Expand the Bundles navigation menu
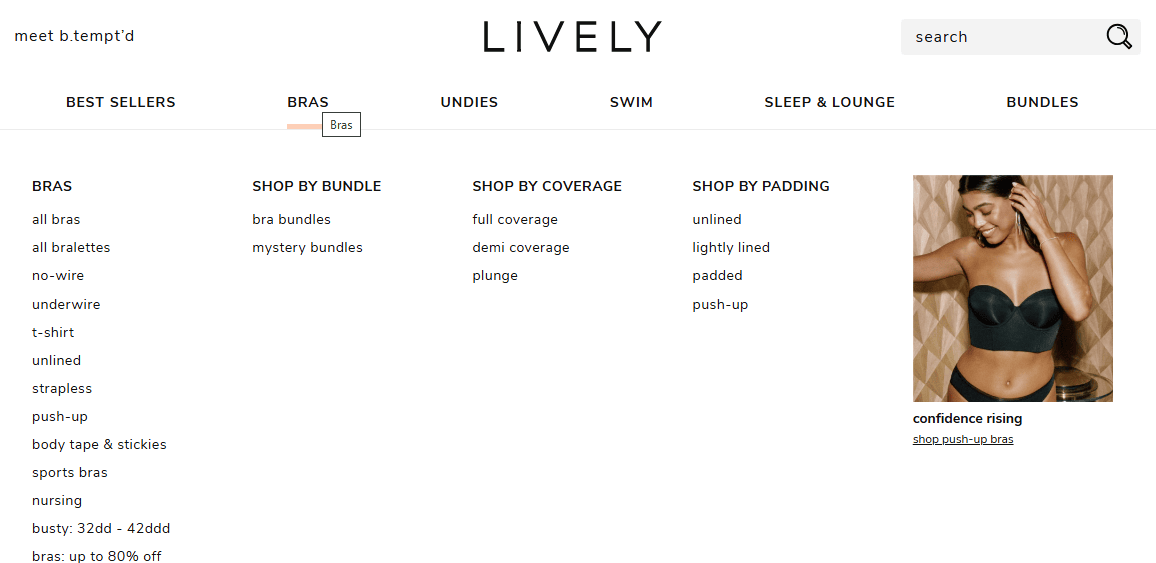Image resolution: width=1156 pixels, height=563 pixels. (1042, 102)
